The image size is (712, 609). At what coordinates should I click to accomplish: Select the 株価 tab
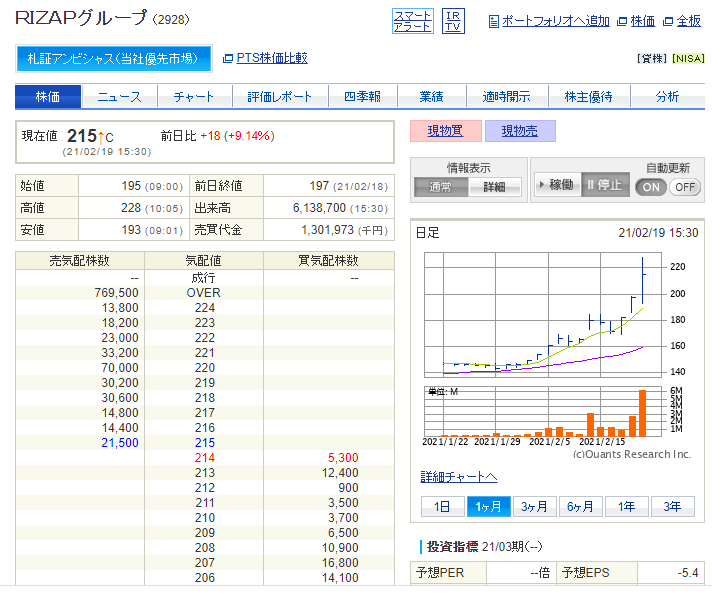pos(48,97)
